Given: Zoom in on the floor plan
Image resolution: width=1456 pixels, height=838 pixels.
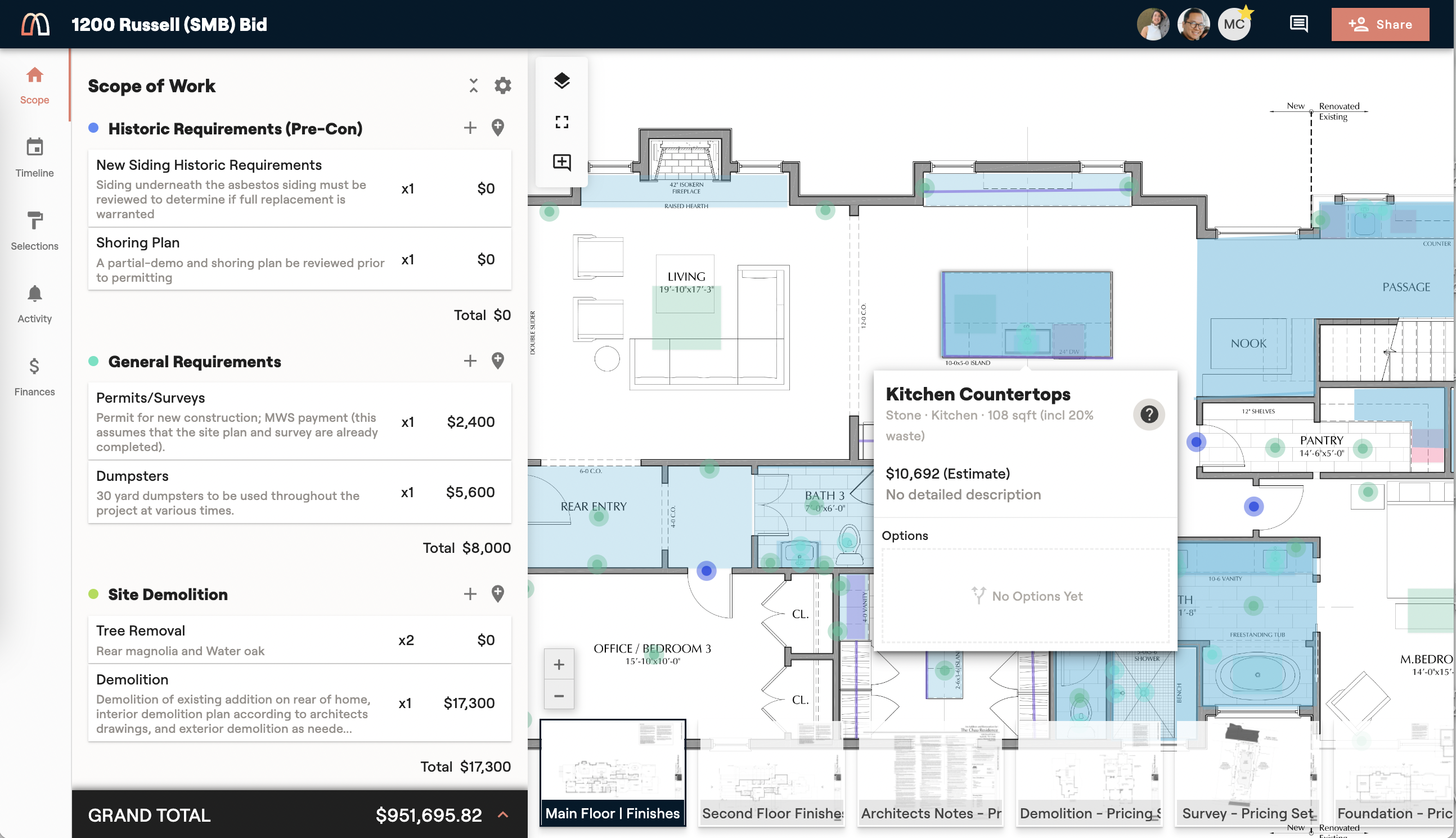Looking at the screenshot, I should click(559, 665).
